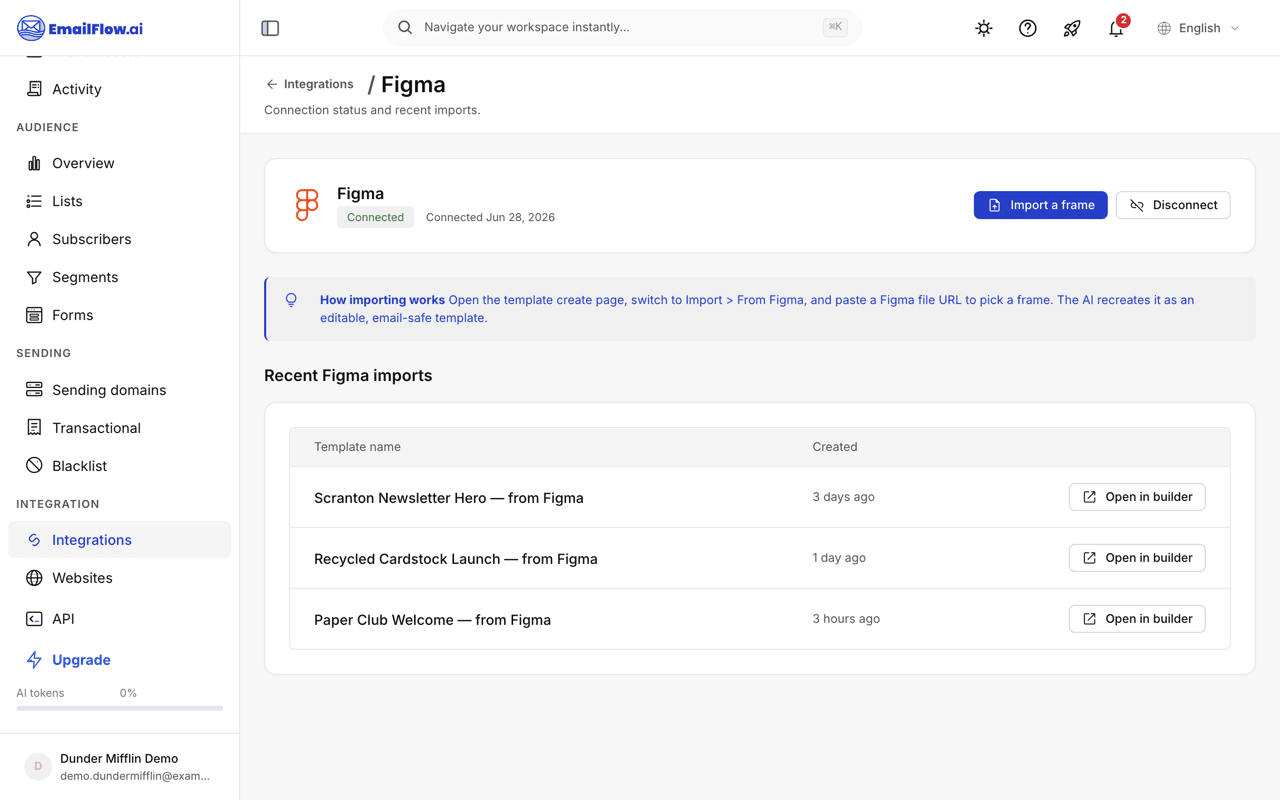Click the rocket icon in header
Screen dimensions: 1280x800
click(x=1072, y=28)
